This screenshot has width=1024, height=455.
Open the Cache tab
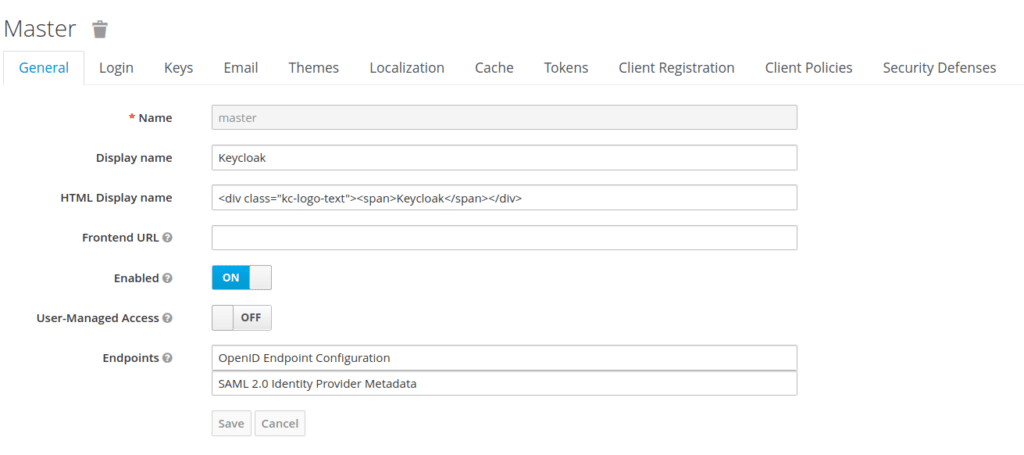tap(494, 68)
